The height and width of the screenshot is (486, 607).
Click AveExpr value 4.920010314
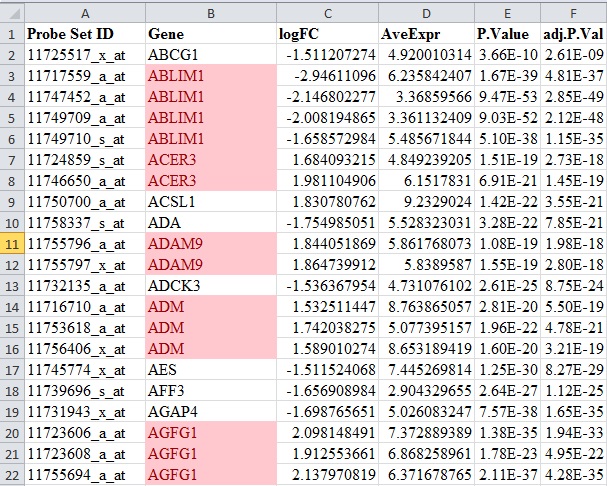tap(426, 55)
